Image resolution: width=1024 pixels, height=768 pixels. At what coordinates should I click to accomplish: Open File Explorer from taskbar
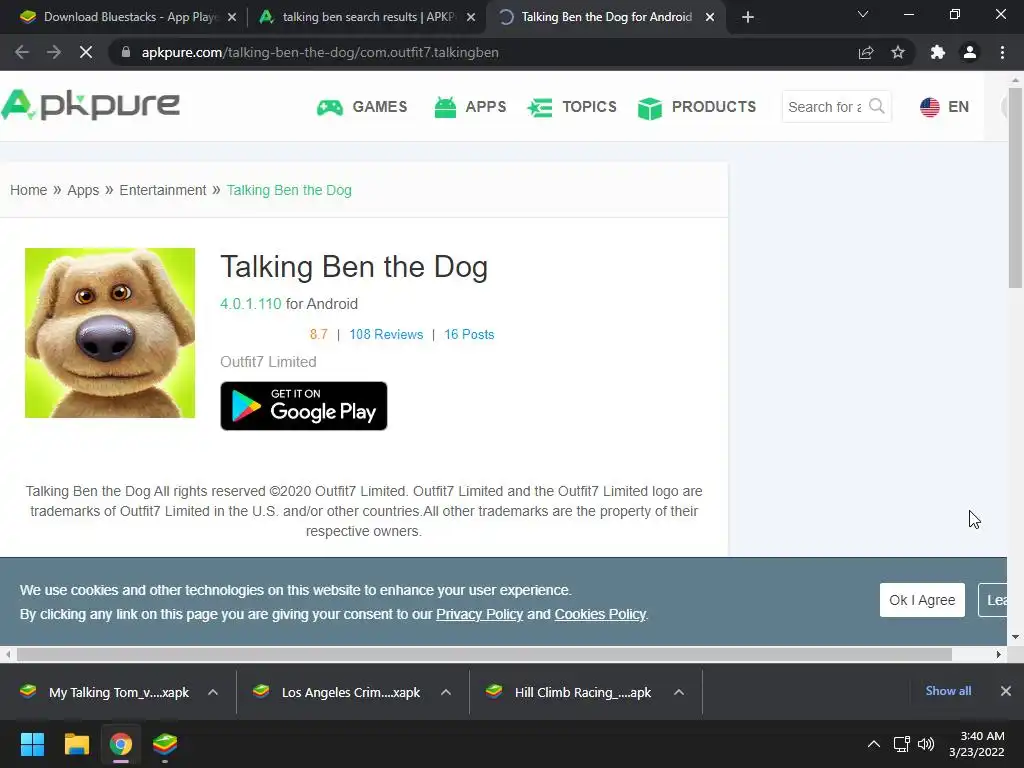pos(76,744)
